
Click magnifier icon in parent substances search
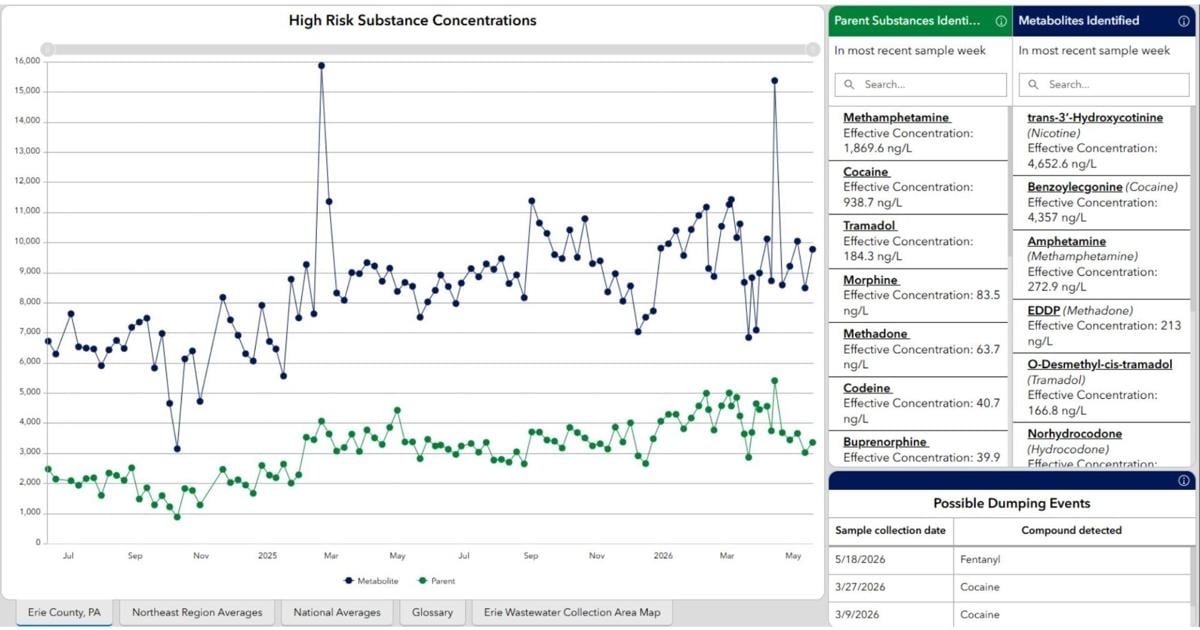pyautogui.click(x=851, y=85)
